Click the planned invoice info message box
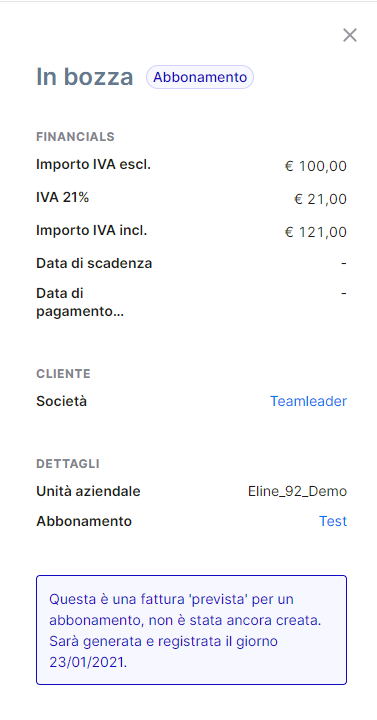This screenshot has height=720, width=377. (x=191, y=630)
